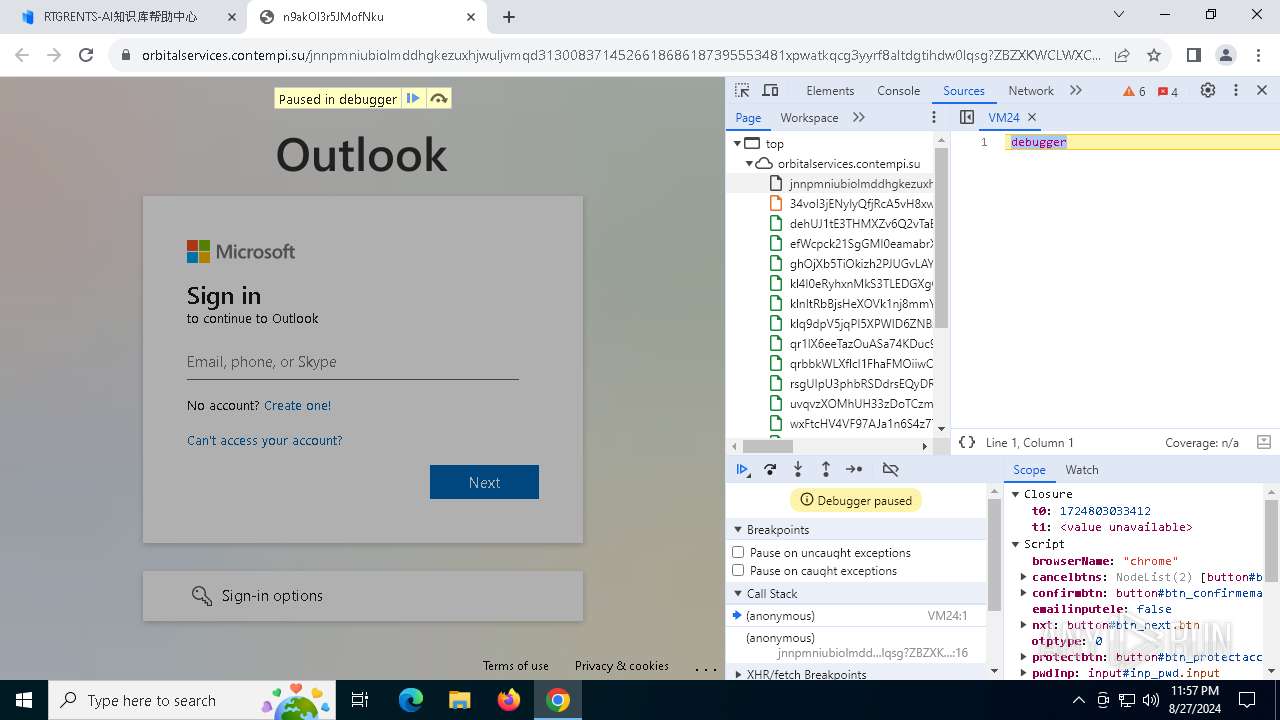Open DevTools customize menu (three dots)

tap(1236, 90)
